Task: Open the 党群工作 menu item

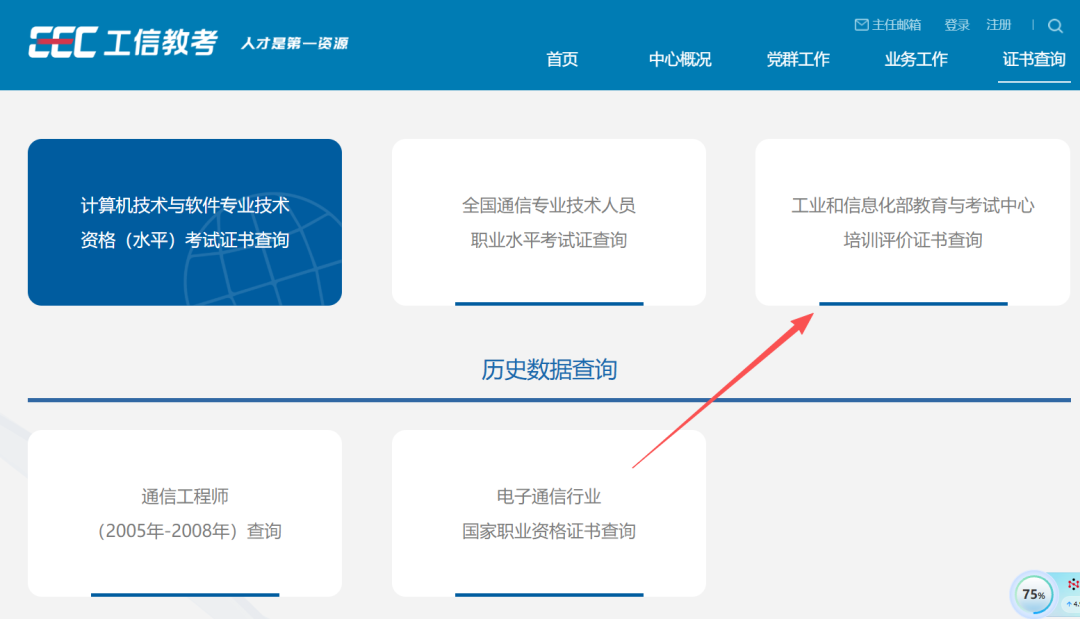Action: click(798, 59)
